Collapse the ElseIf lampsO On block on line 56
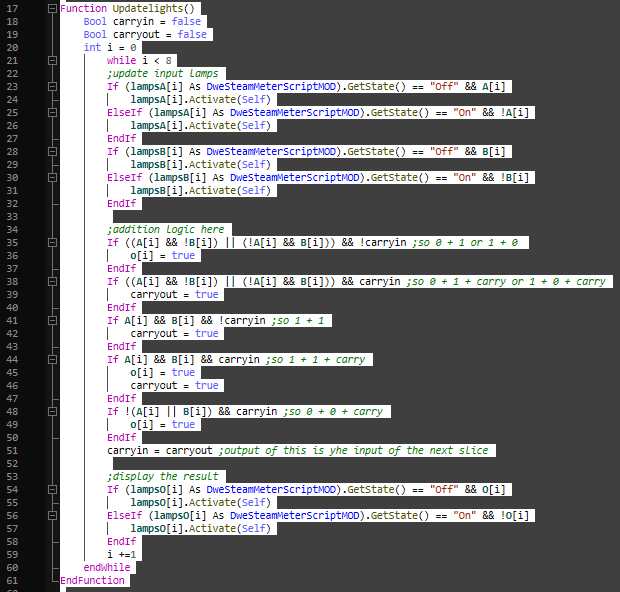This screenshot has width=620, height=592. [52, 516]
